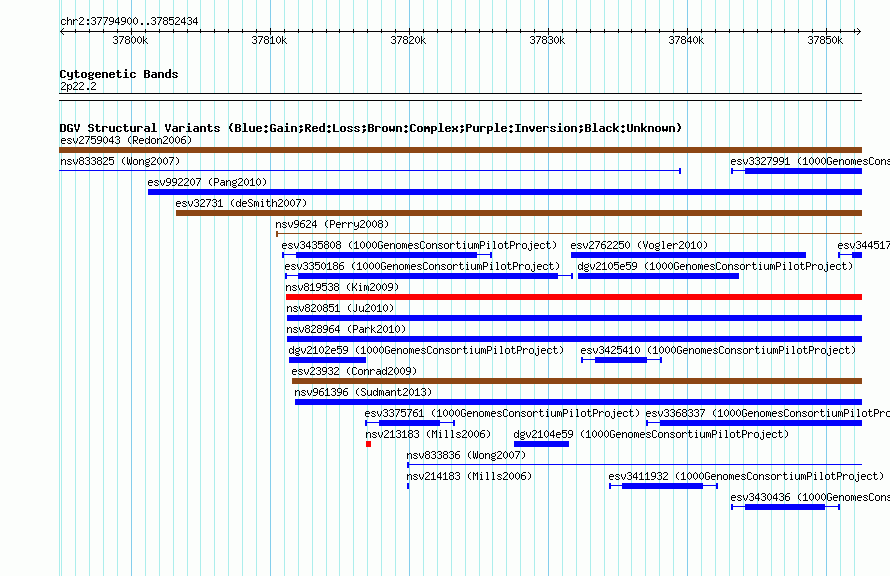890x576 pixels.
Task: Select the small red nsv213183 loss marker
Action: pyautogui.click(x=368, y=444)
